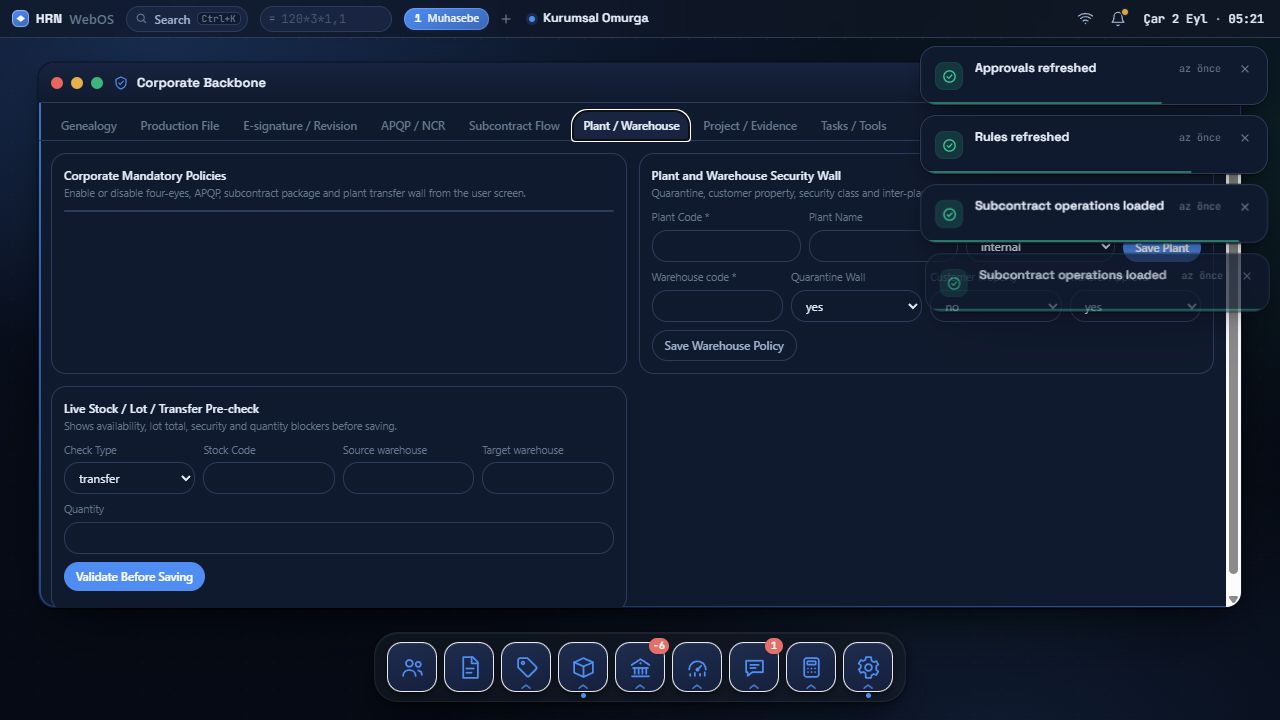The width and height of the screenshot is (1280, 720).
Task: Open the calculator dock app
Action: pos(811,667)
